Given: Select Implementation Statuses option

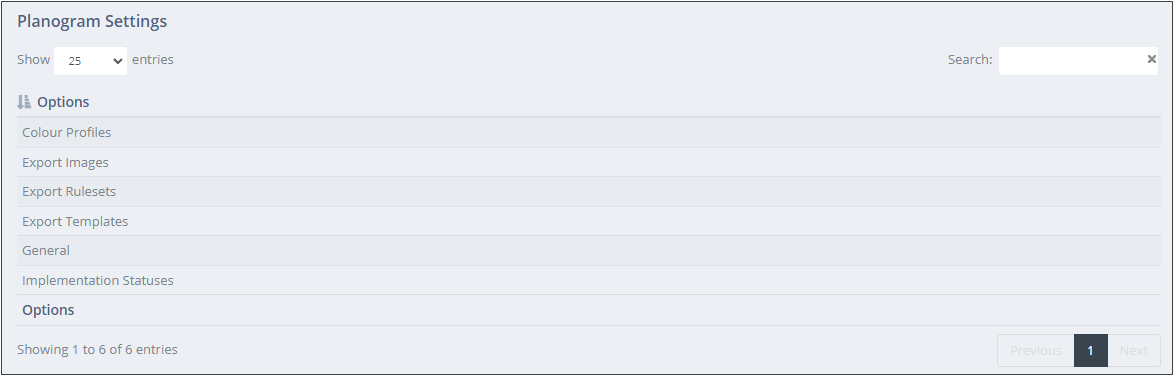Looking at the screenshot, I should pos(588,281).
